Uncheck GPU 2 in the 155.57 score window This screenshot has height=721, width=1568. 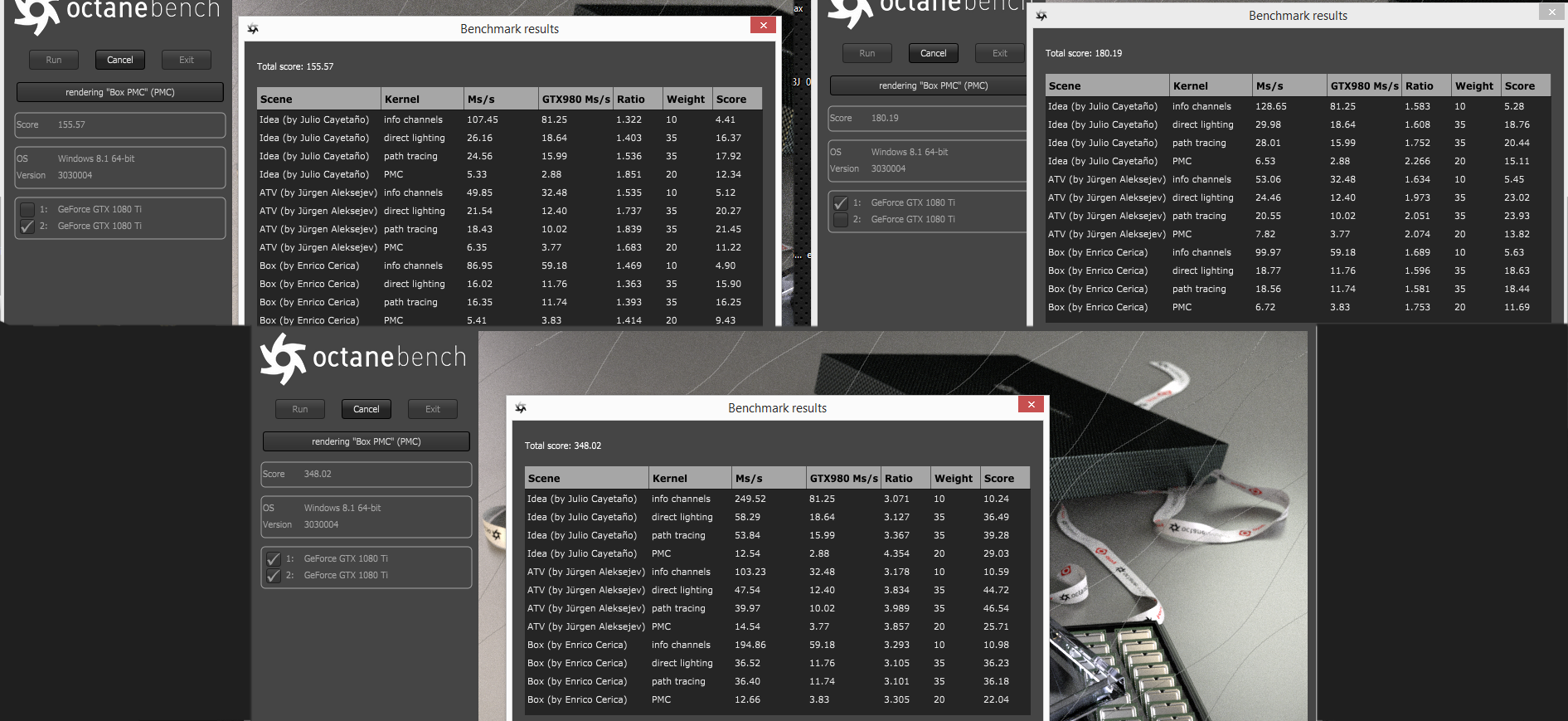[27, 226]
